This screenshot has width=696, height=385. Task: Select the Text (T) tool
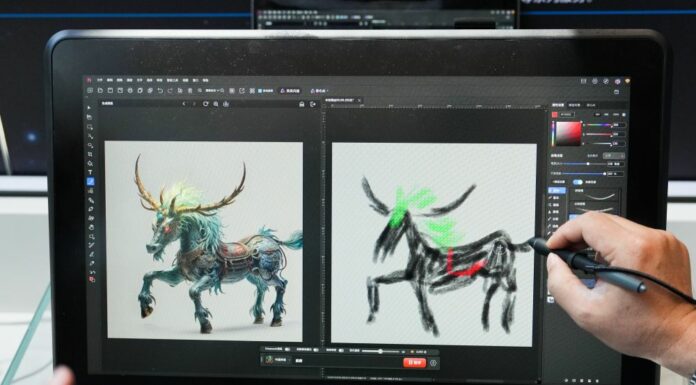click(90, 172)
